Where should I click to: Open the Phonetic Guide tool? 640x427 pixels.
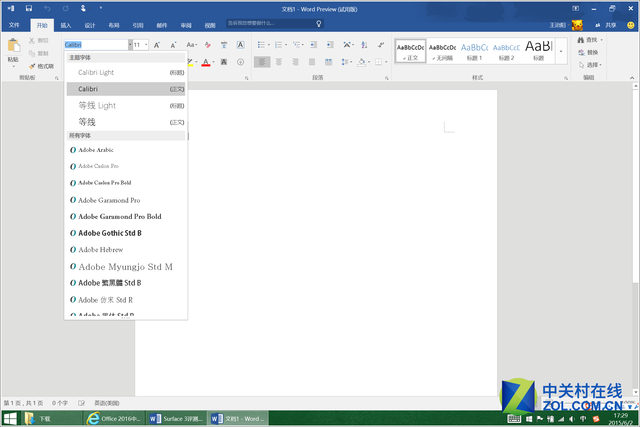[x=224, y=45]
